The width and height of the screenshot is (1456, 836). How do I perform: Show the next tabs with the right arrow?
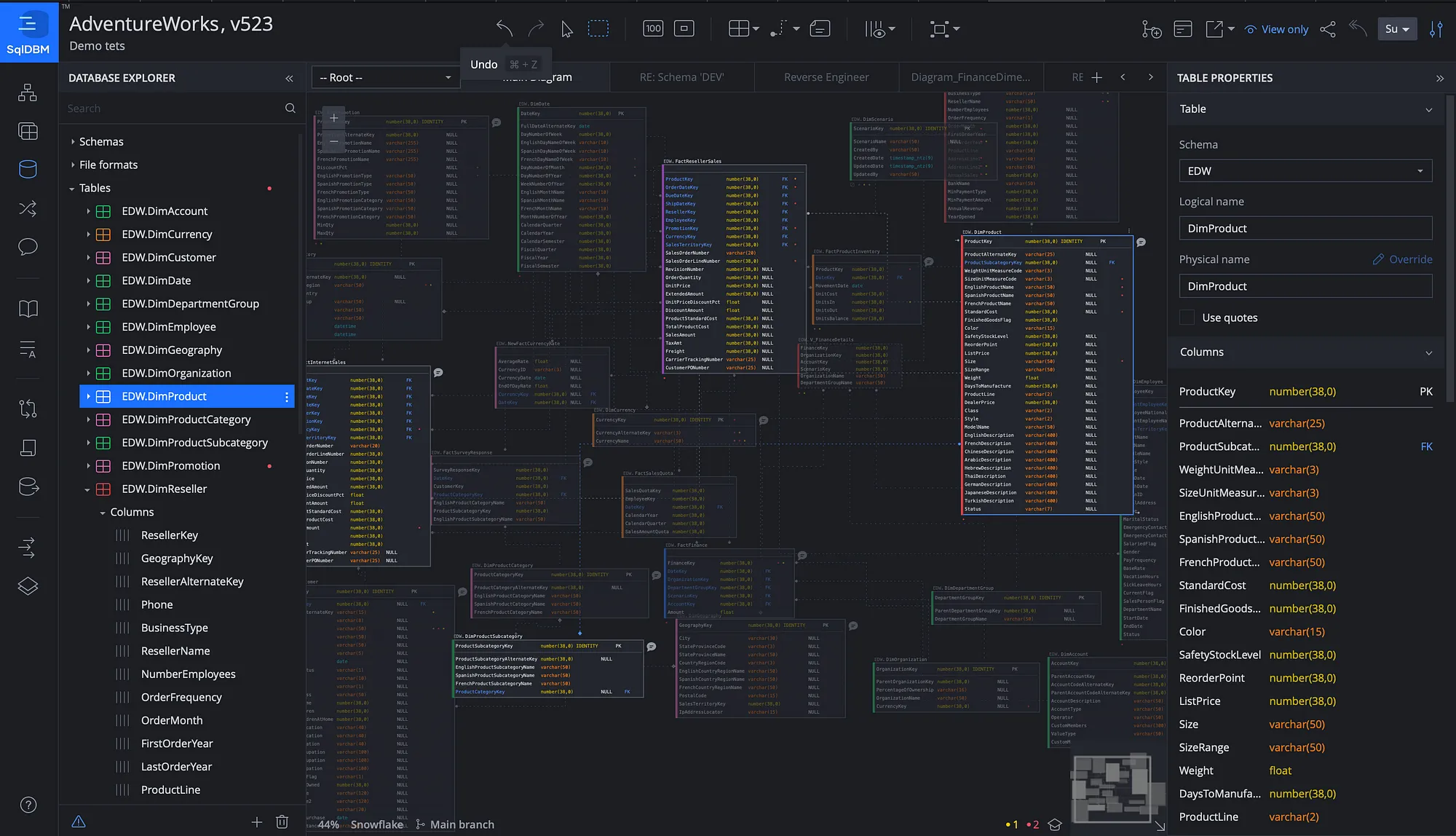(1150, 76)
